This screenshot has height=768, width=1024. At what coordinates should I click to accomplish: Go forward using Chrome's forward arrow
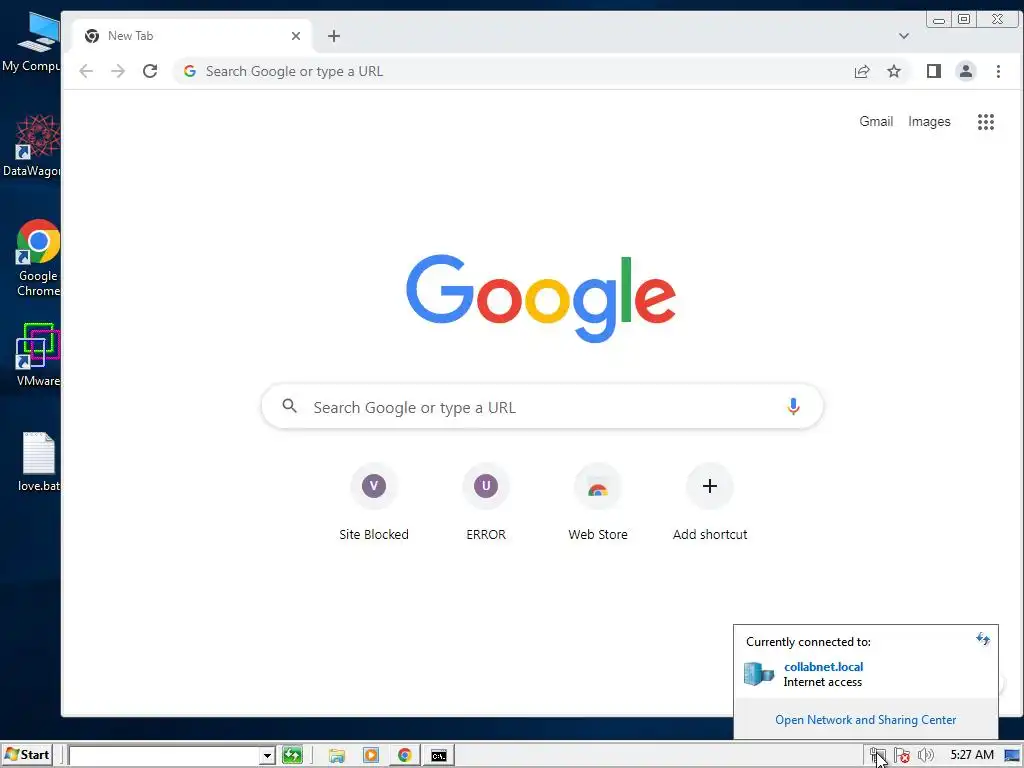coord(118,71)
